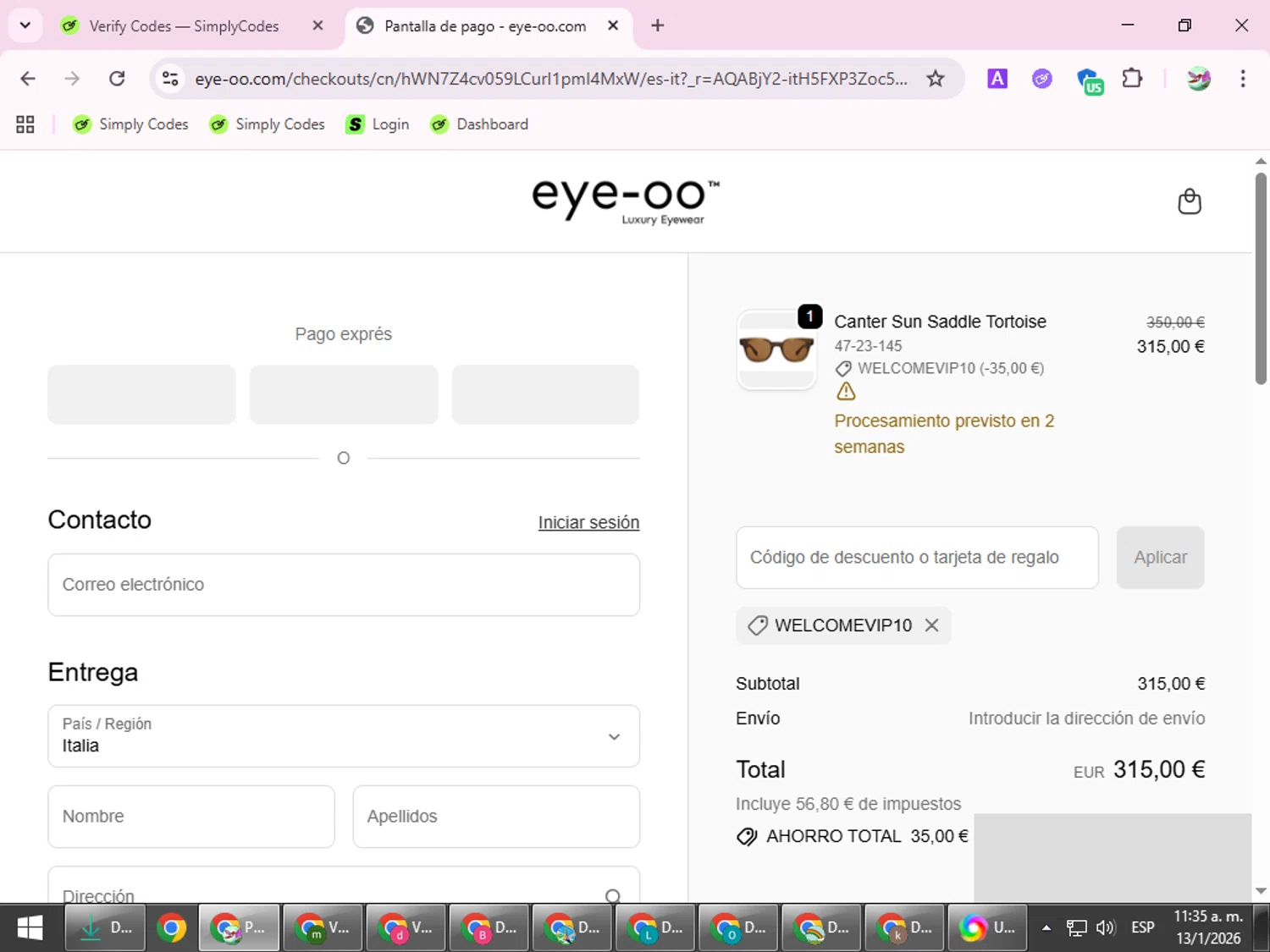Select the AHORRO TOTAL 35,00 € text

(x=867, y=836)
